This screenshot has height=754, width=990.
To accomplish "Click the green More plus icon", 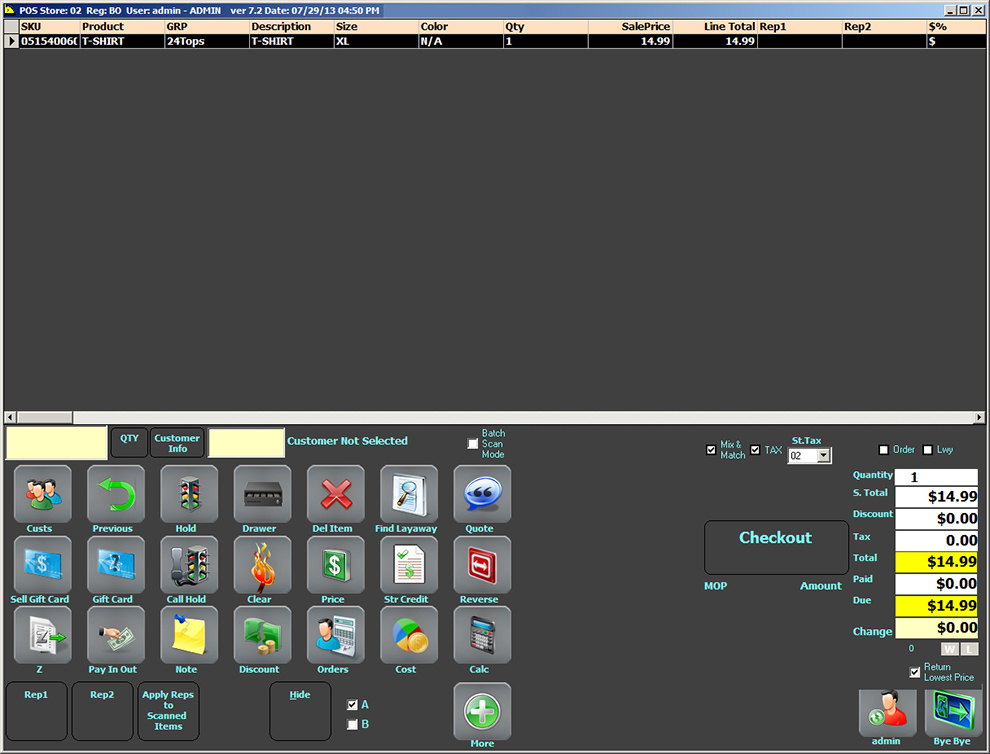I will pyautogui.click(x=482, y=711).
